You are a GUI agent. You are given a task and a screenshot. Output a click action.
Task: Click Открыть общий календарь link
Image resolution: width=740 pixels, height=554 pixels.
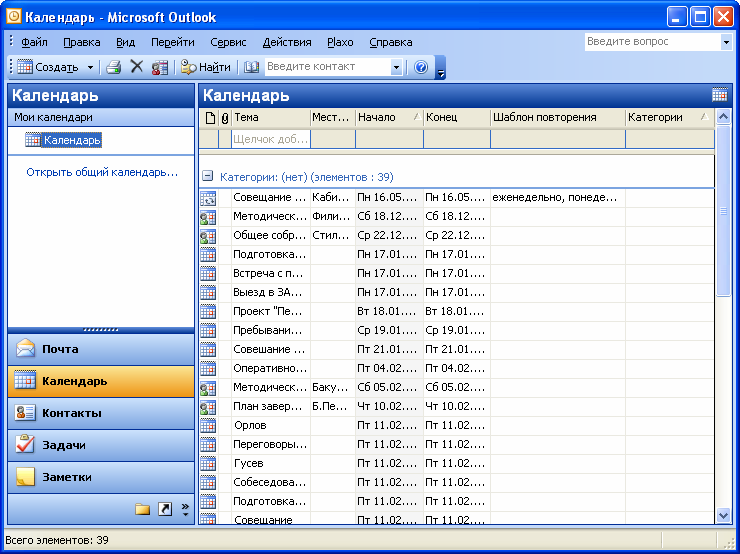[x=102, y=172]
